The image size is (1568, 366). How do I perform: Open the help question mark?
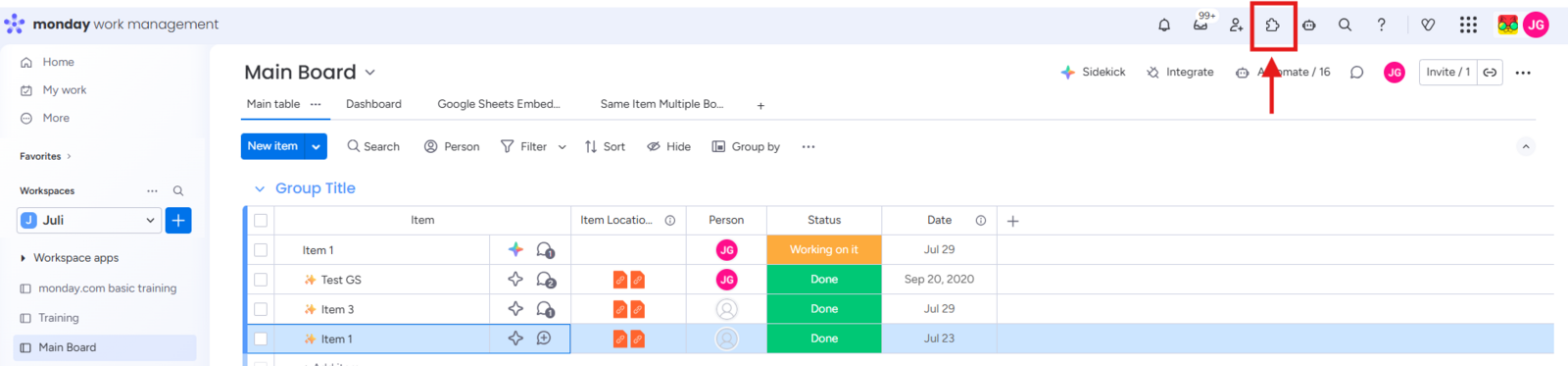[x=1381, y=25]
